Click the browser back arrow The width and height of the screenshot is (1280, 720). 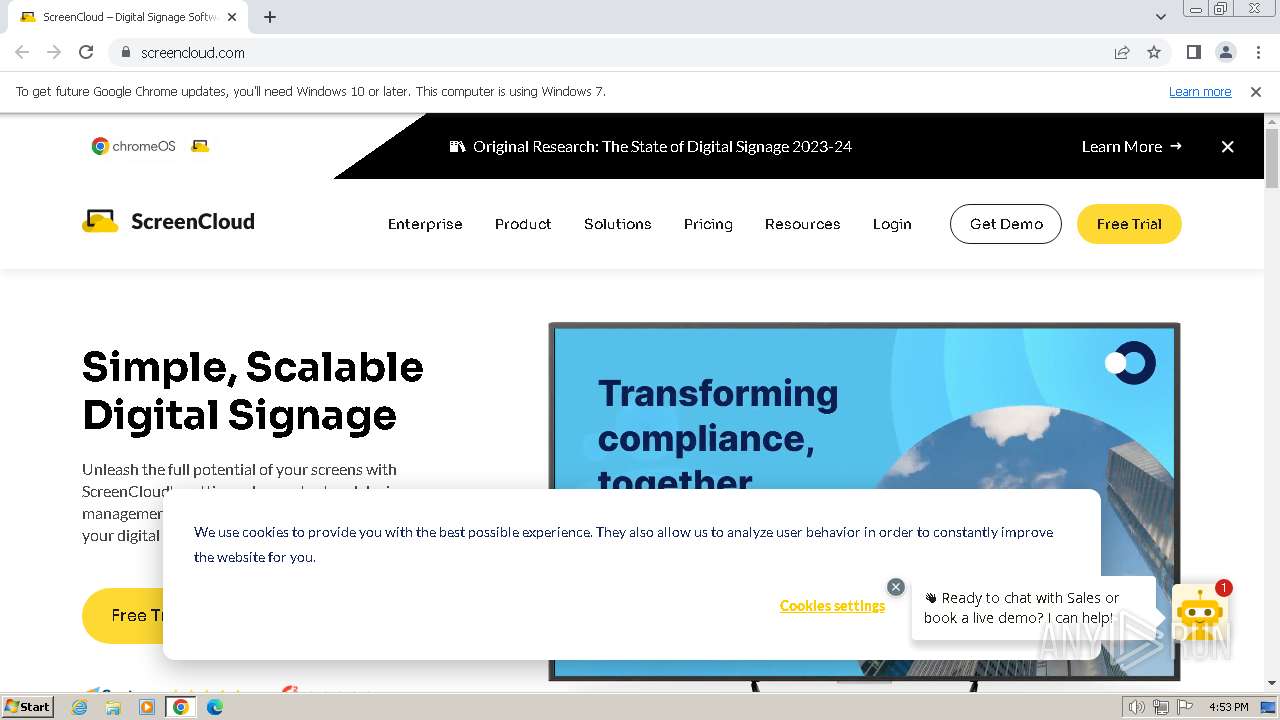(22, 52)
